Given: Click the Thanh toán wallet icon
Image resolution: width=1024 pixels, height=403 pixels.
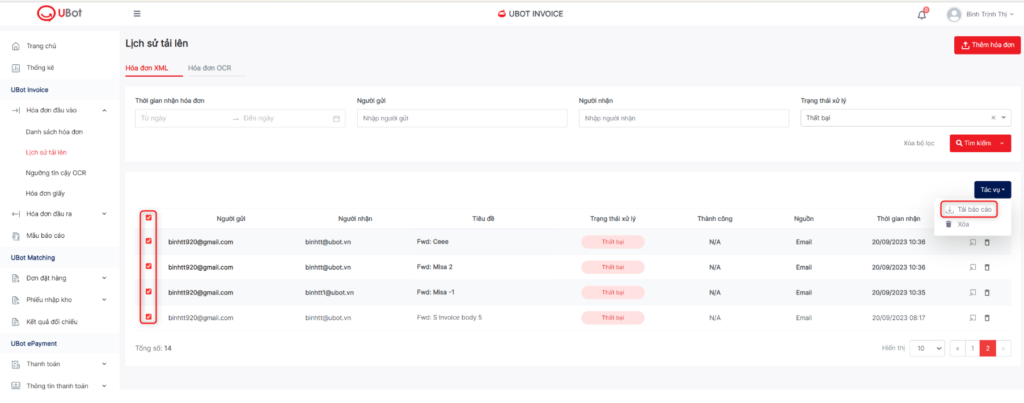Looking at the screenshot, I should click(x=16, y=364).
